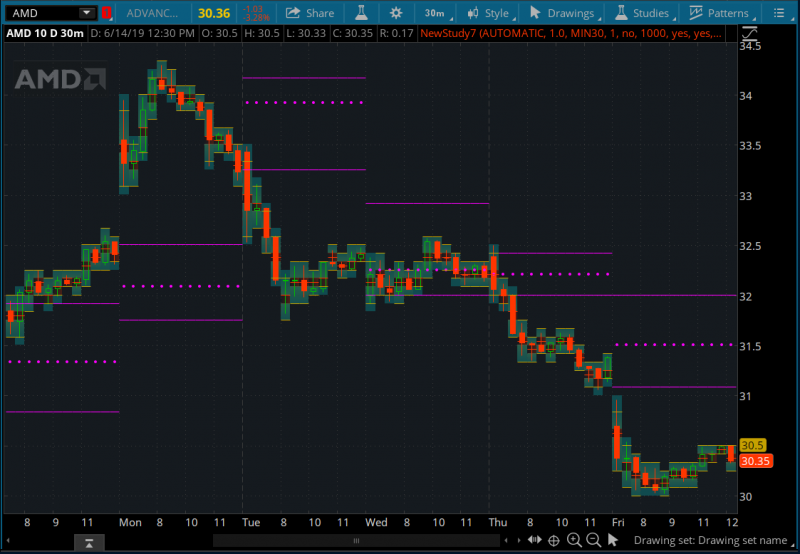
Task: Click the list menu icon at top right
Action: 781,13
